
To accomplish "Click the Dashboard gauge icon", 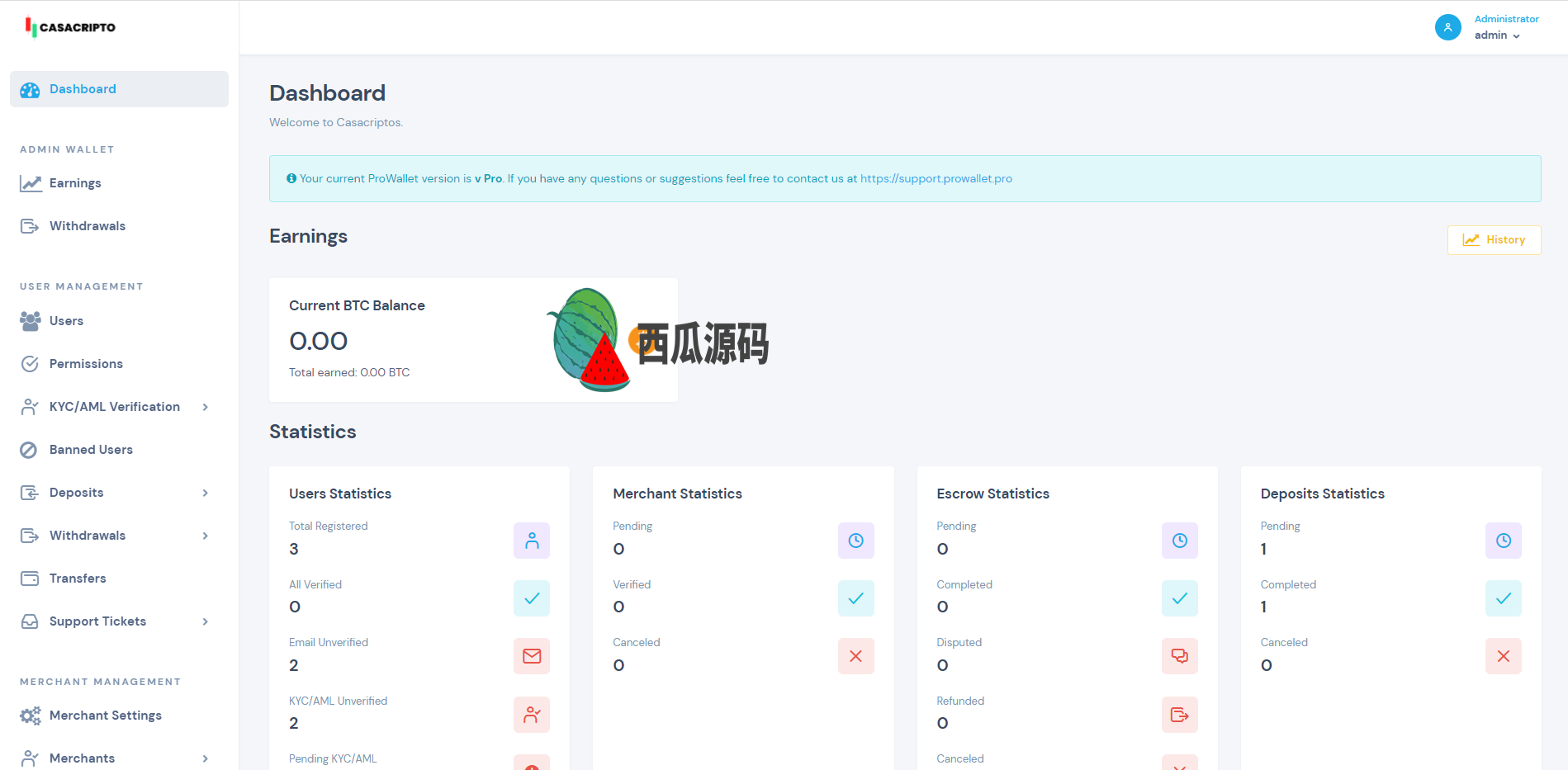I will pyautogui.click(x=30, y=90).
